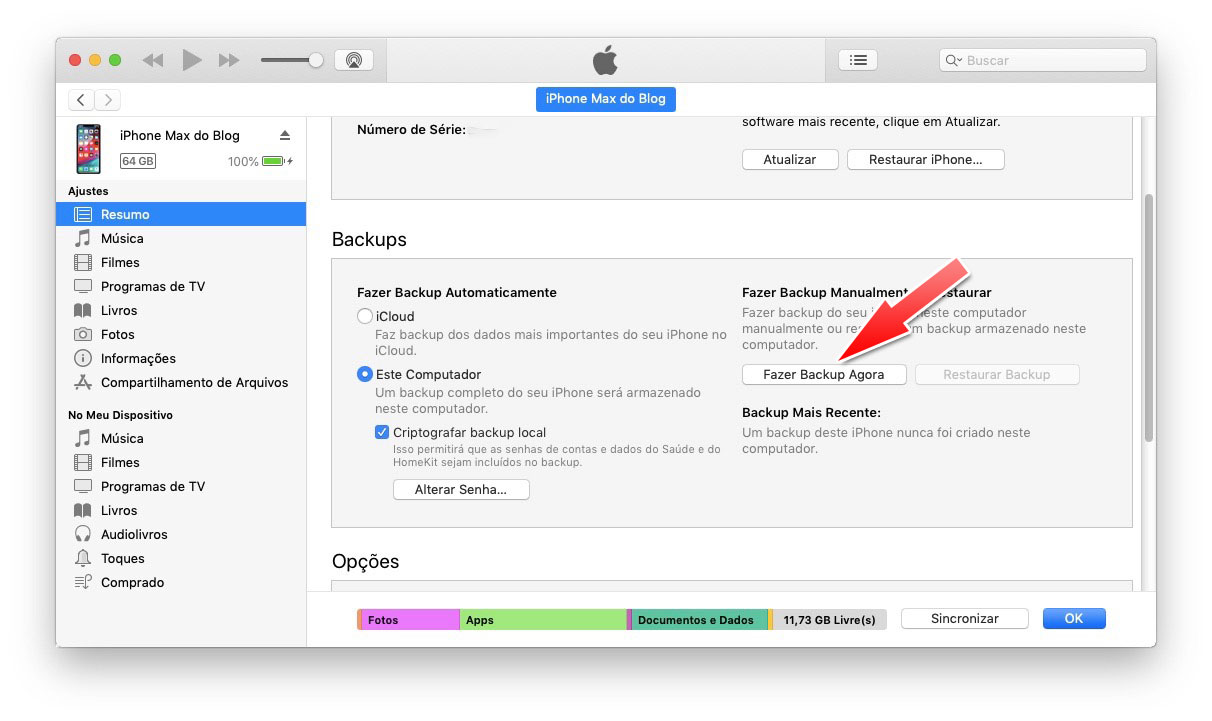Select the Este Computador radio button
Viewport: 1212px width, 721px height.
365,374
